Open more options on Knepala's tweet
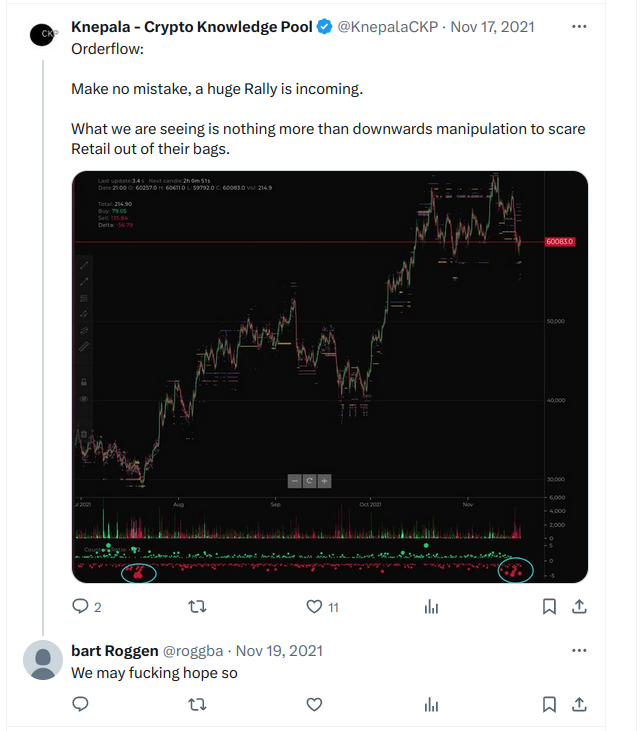 [x=579, y=27]
